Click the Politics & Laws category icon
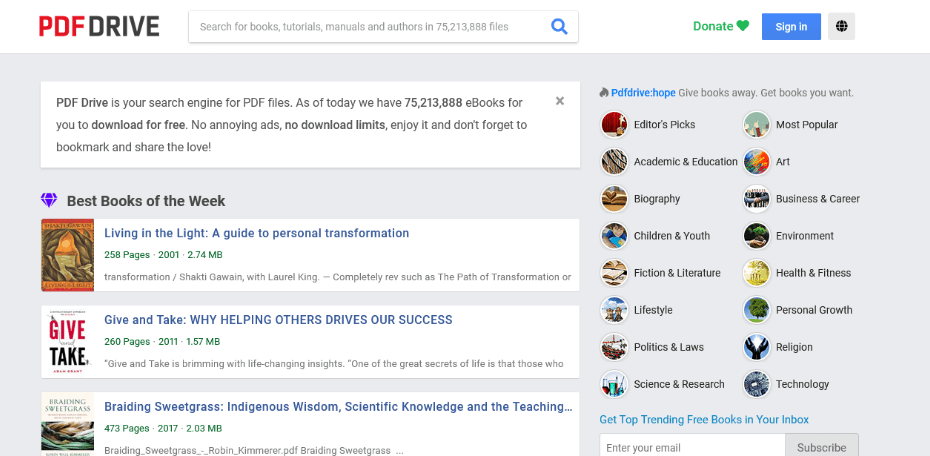This screenshot has height=456, width=930. pos(614,347)
